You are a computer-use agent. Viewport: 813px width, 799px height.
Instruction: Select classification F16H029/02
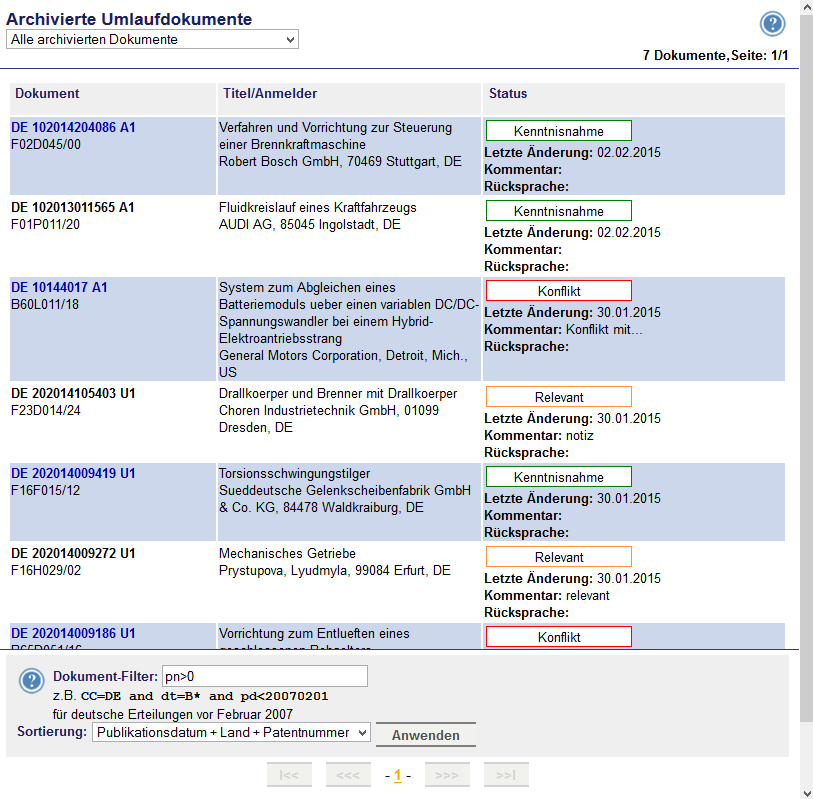coord(46,570)
